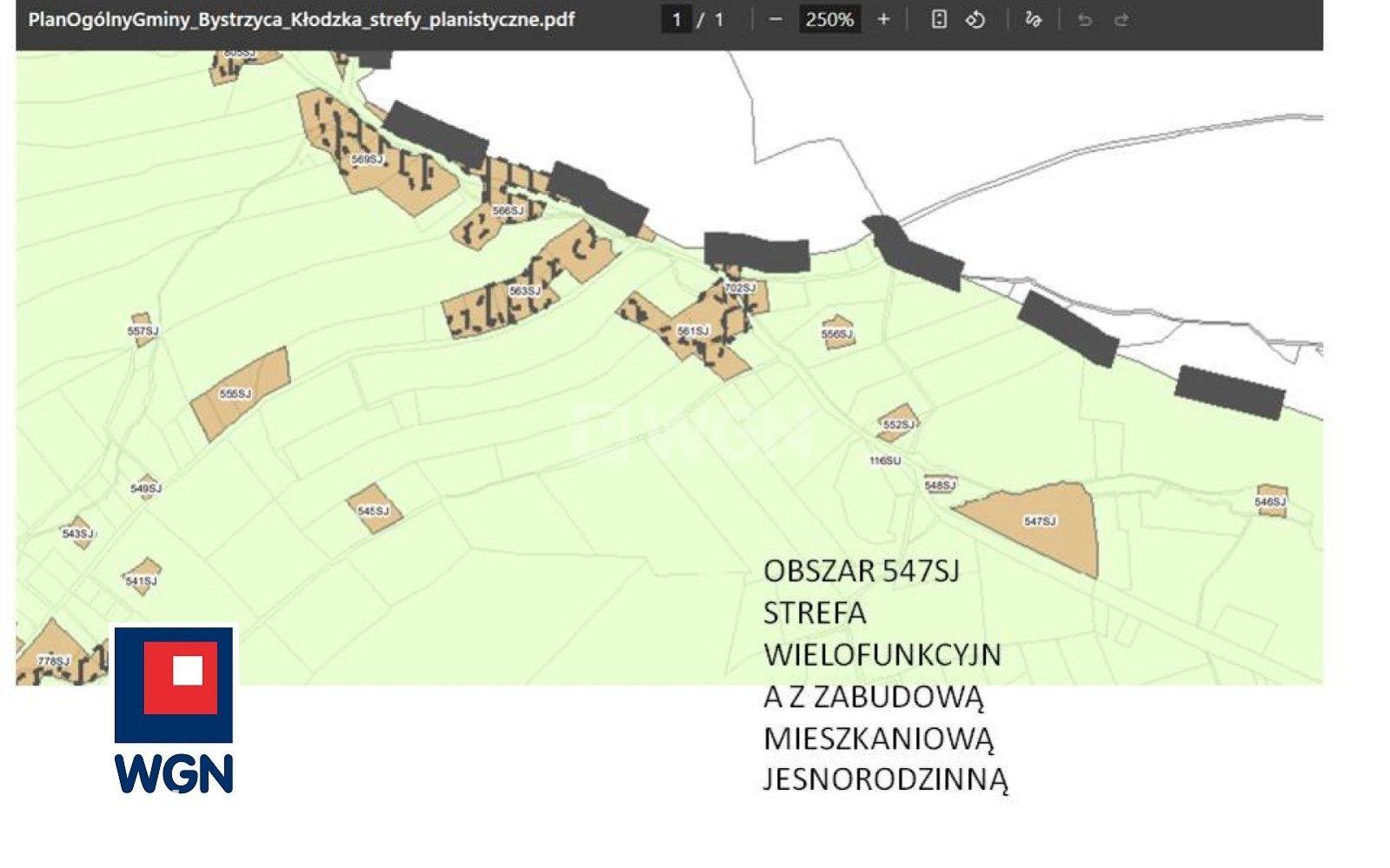Click the 569SJ zone label
The height and width of the screenshot is (868, 1390).
[x=367, y=160]
